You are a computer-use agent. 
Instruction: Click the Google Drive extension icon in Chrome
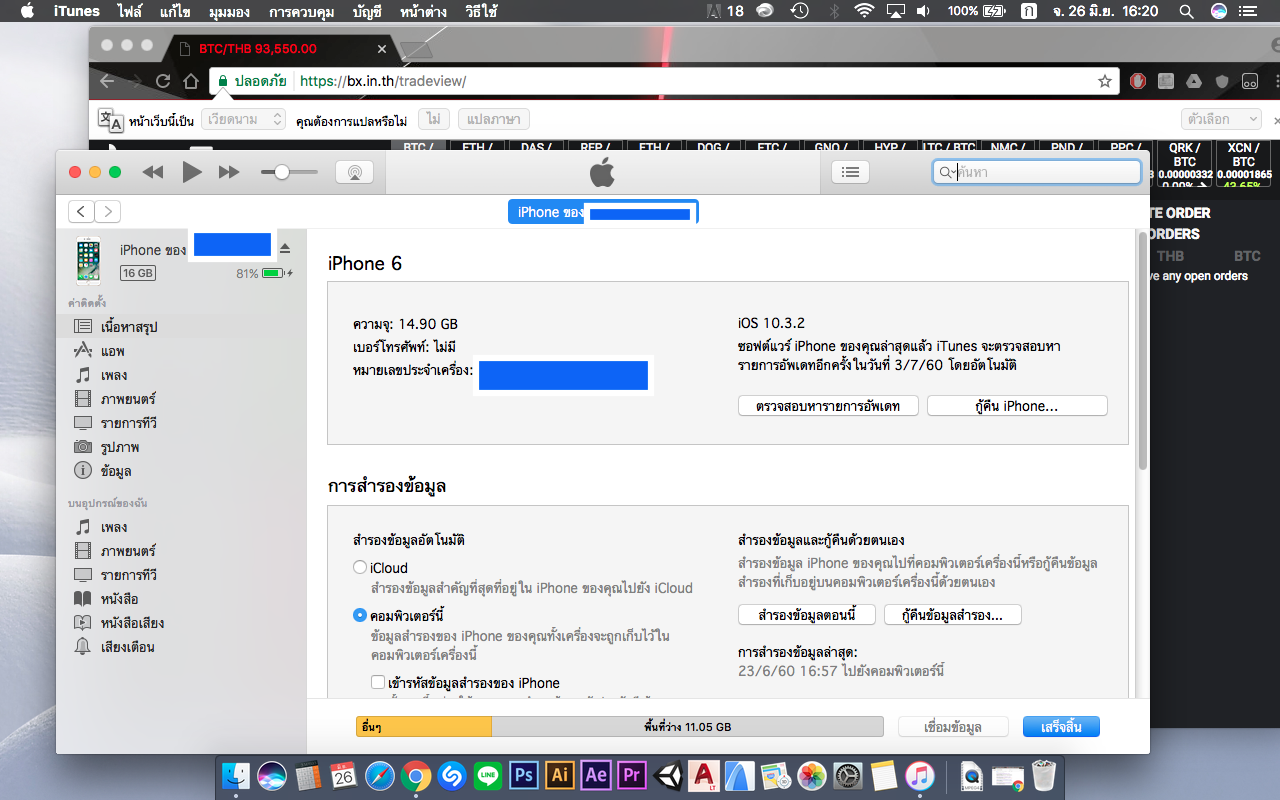1194,81
